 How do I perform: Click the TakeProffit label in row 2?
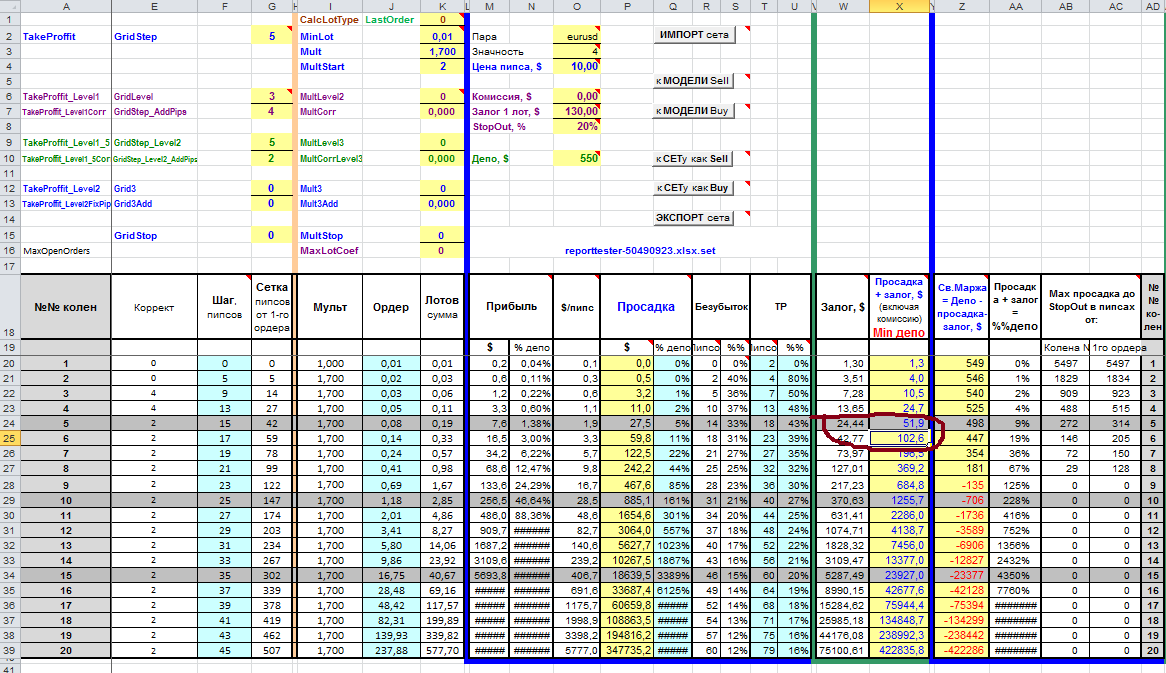pos(49,36)
